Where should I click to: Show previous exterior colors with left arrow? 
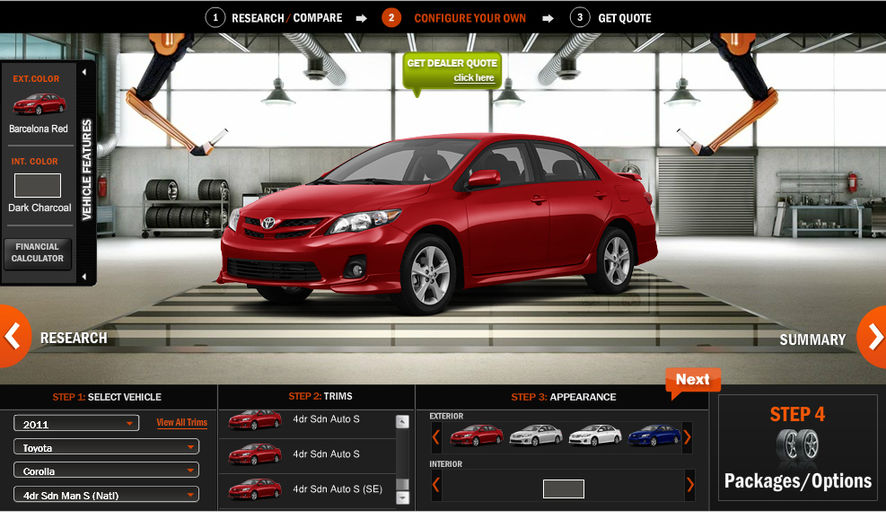436,437
